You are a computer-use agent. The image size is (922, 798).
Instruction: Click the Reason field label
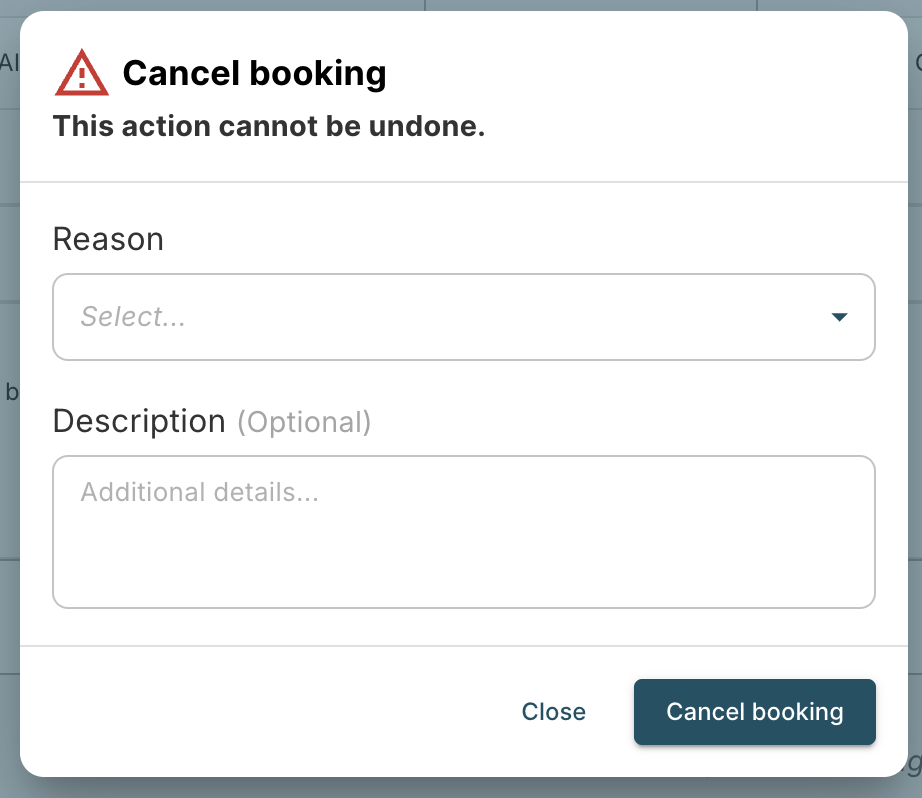[108, 239]
